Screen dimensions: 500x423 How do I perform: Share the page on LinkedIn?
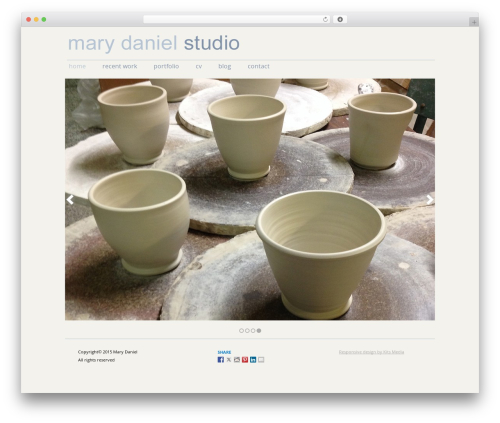[253, 360]
